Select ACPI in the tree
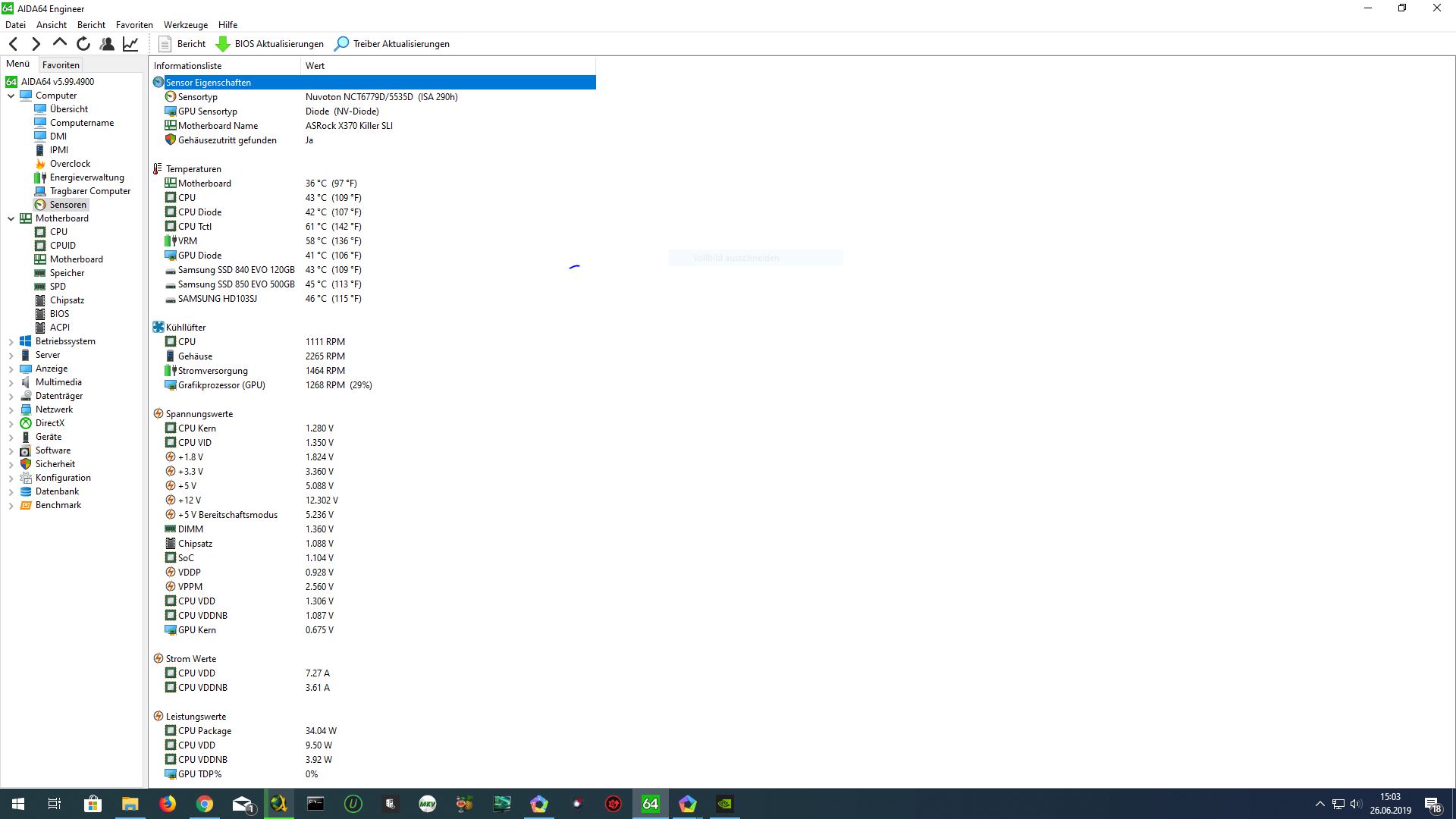The width and height of the screenshot is (1456, 819). 59,328
